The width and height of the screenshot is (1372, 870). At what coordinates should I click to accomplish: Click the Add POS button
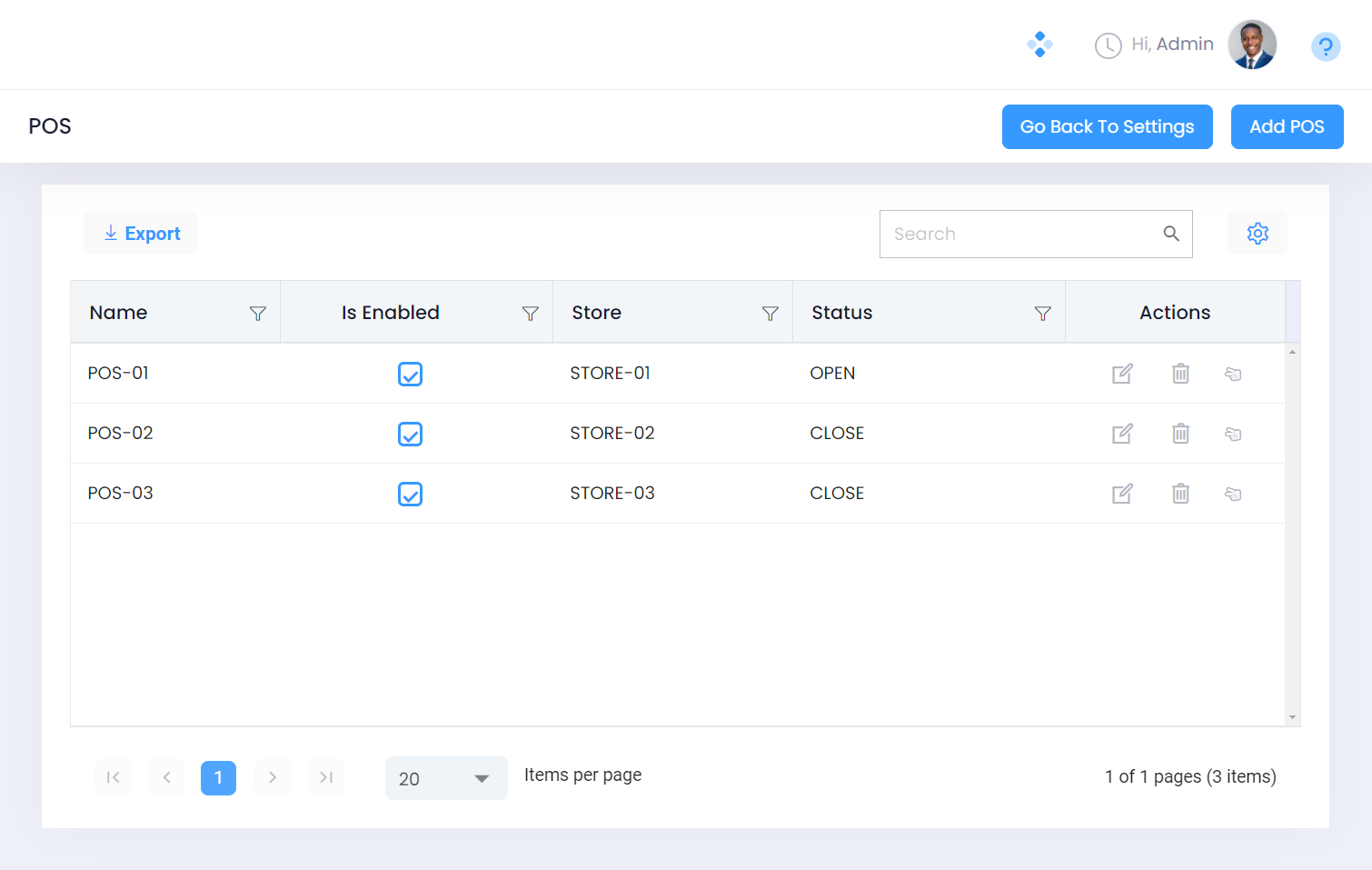[1287, 126]
